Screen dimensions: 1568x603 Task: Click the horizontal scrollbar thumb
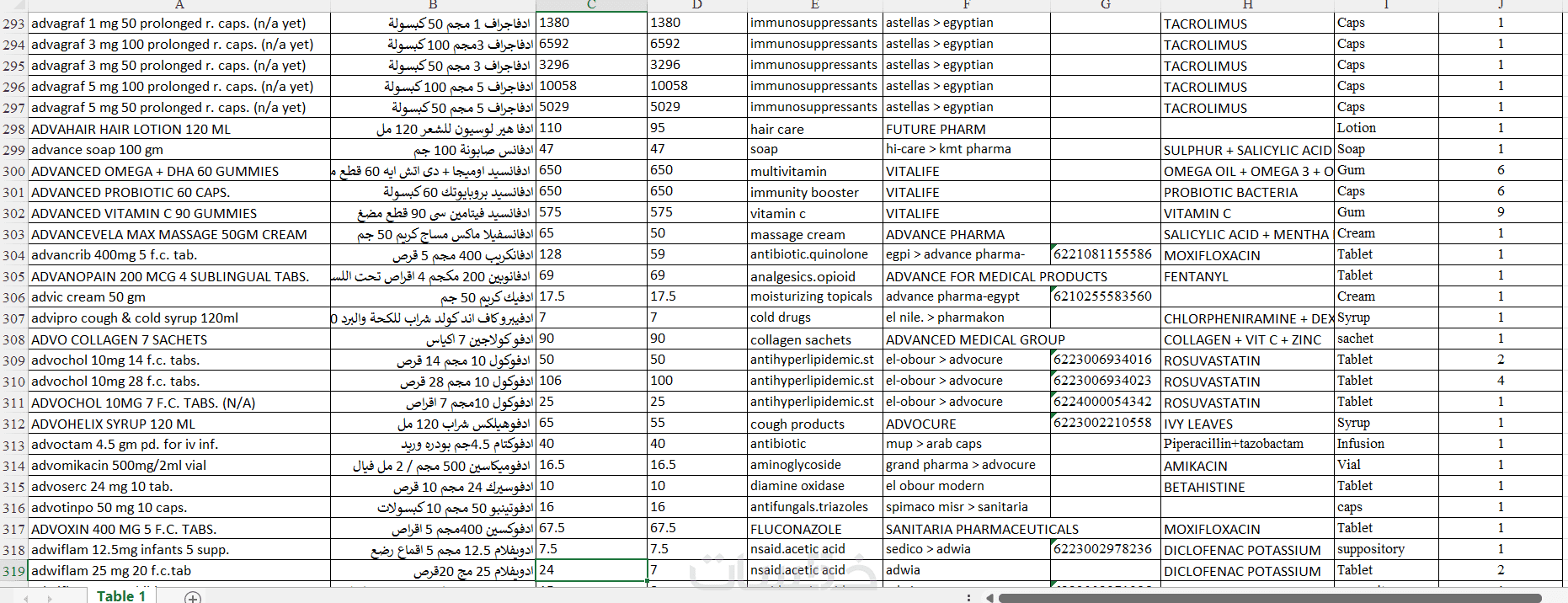tap(1270, 598)
